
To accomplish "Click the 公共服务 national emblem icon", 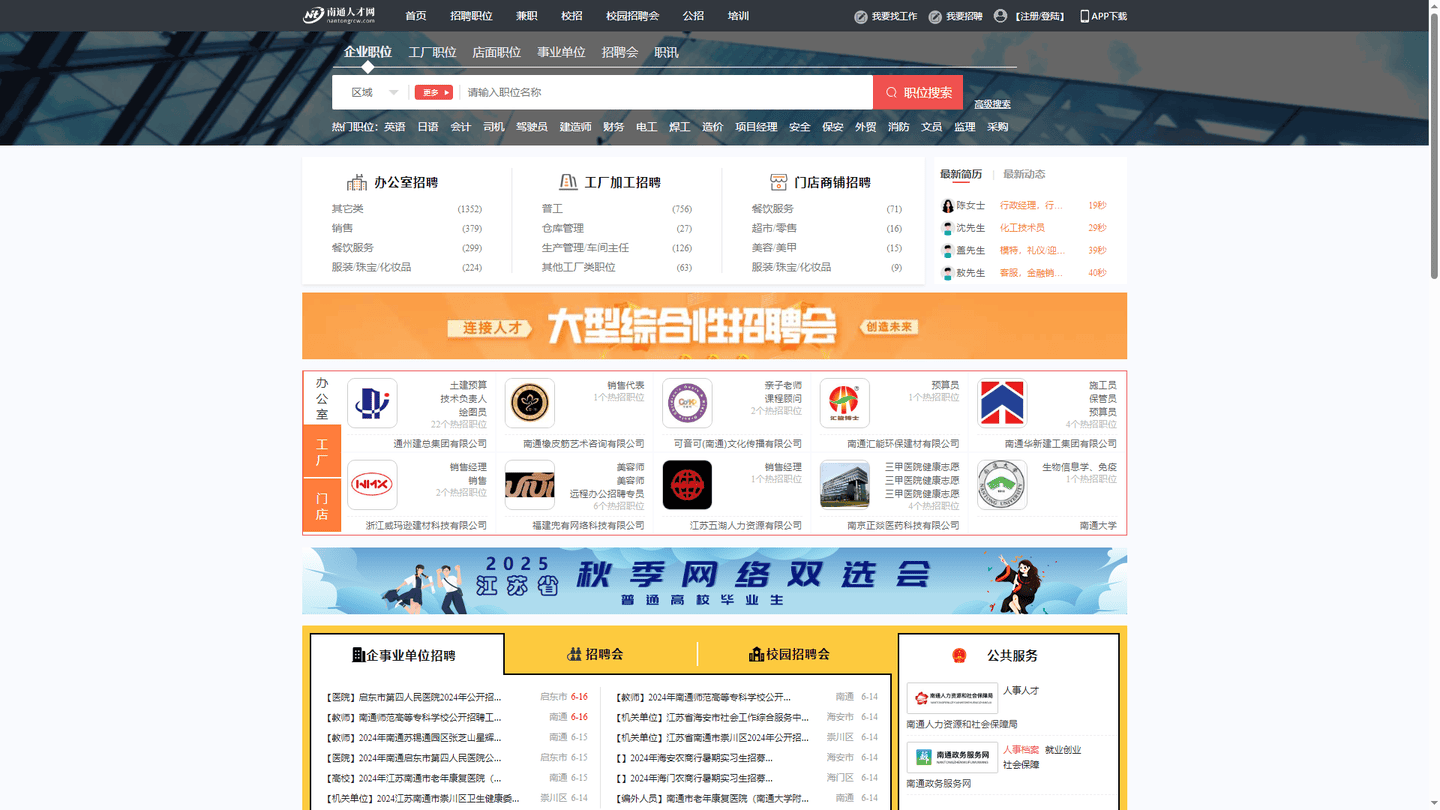I will (x=959, y=656).
